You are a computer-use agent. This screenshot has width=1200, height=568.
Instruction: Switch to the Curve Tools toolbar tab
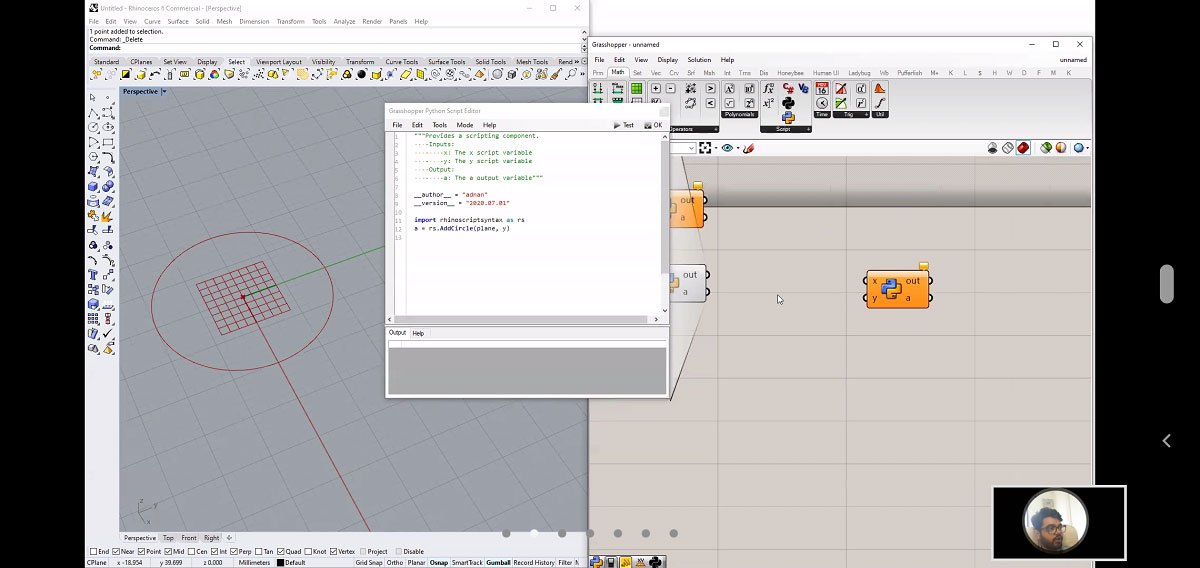point(401,62)
